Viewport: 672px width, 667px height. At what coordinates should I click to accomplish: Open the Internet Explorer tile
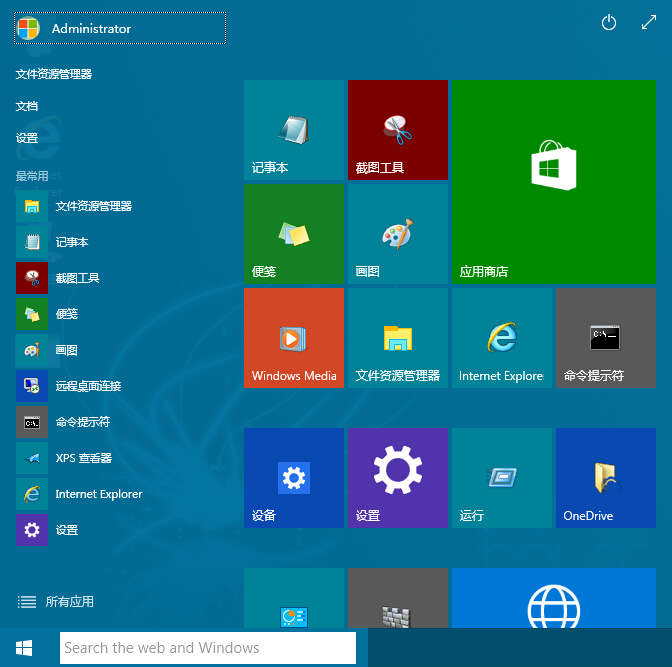(x=501, y=337)
